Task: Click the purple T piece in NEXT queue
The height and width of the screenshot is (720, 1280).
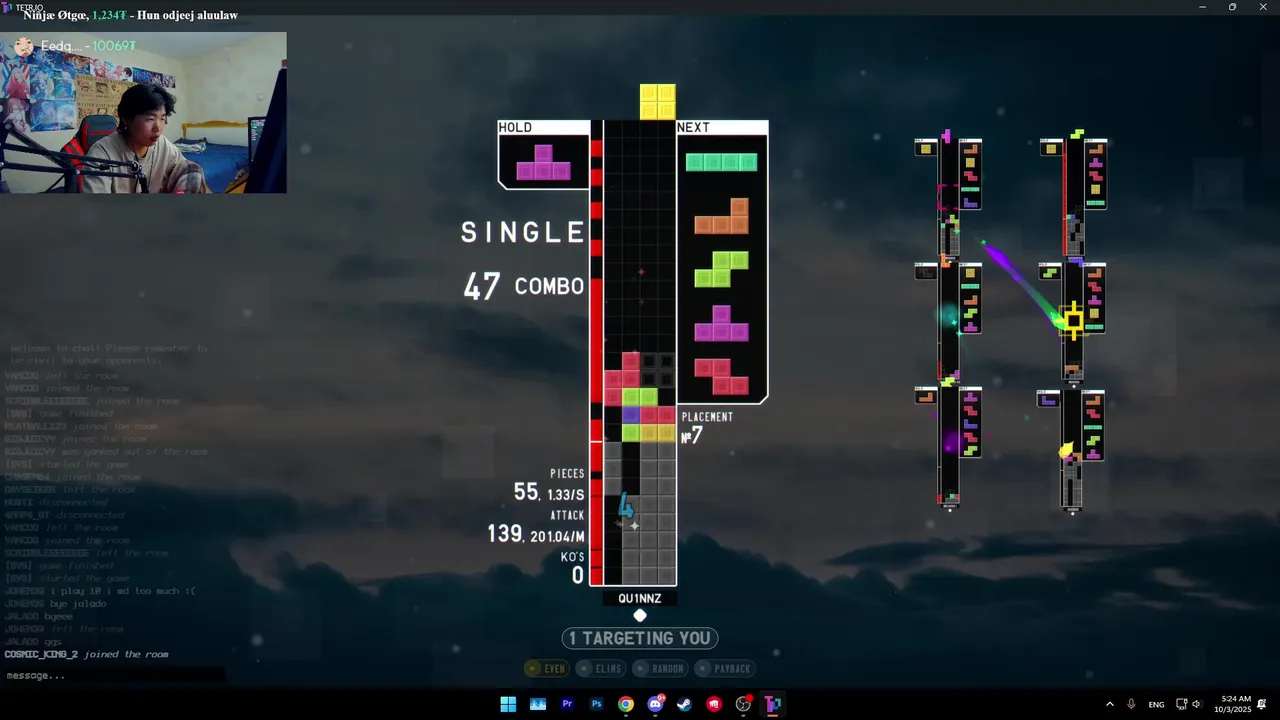Action: tap(722, 323)
